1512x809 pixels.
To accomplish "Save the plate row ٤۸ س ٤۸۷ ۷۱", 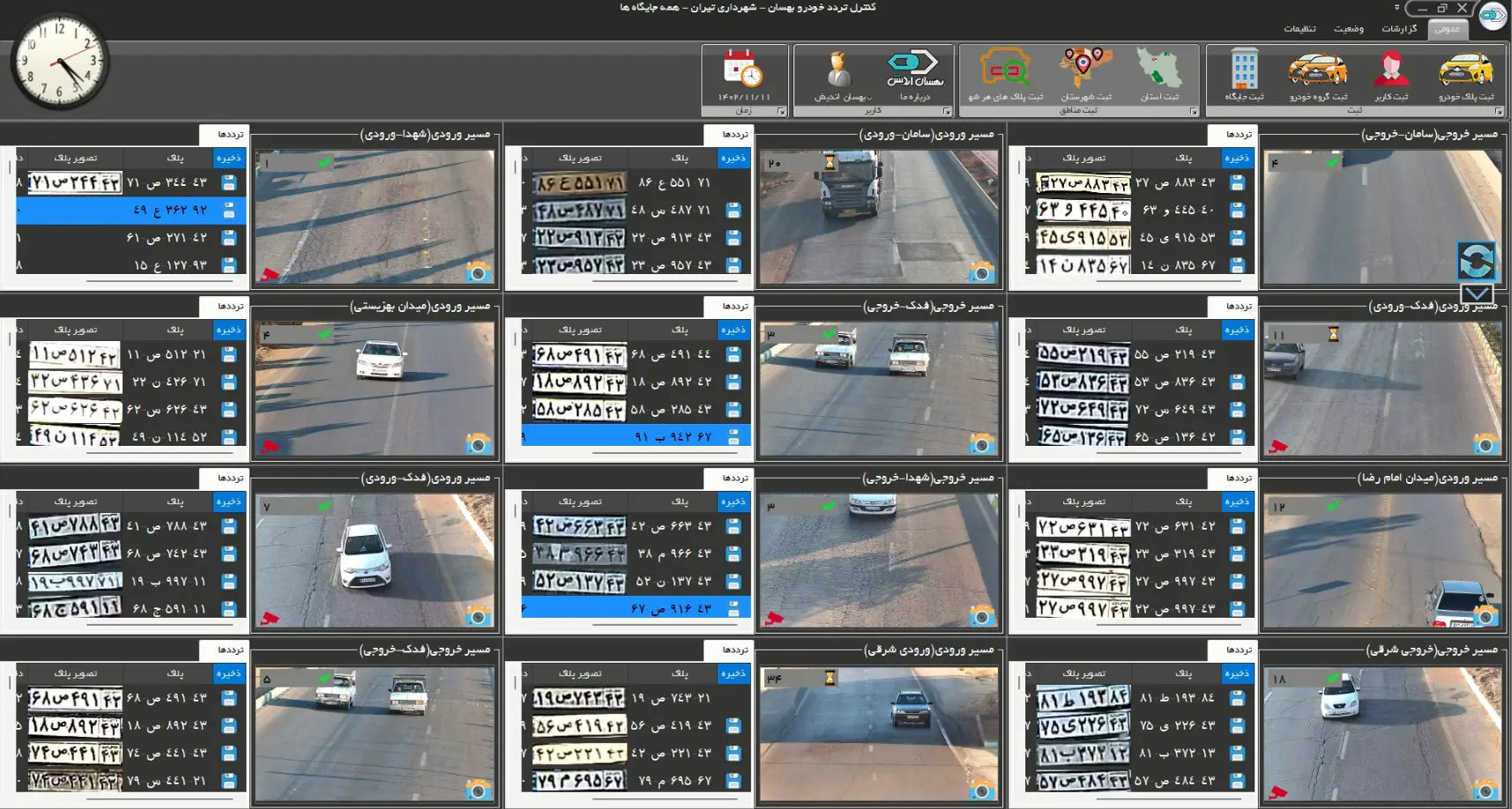I will point(734,211).
